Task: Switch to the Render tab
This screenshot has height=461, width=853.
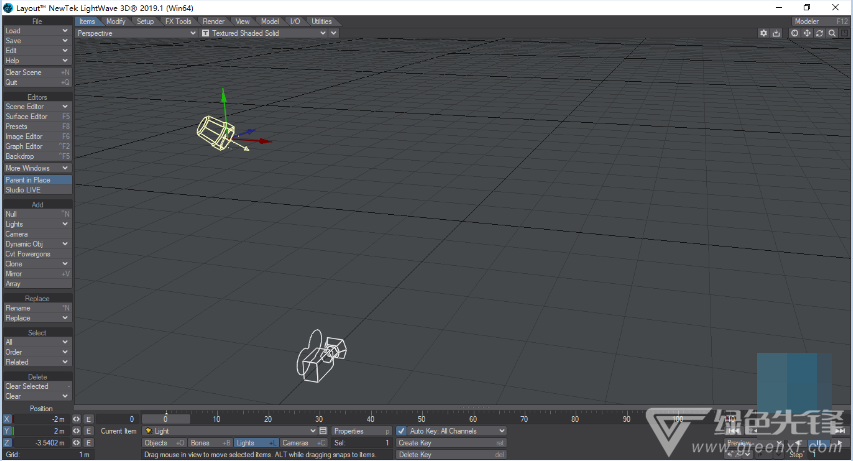Action: pos(213,21)
